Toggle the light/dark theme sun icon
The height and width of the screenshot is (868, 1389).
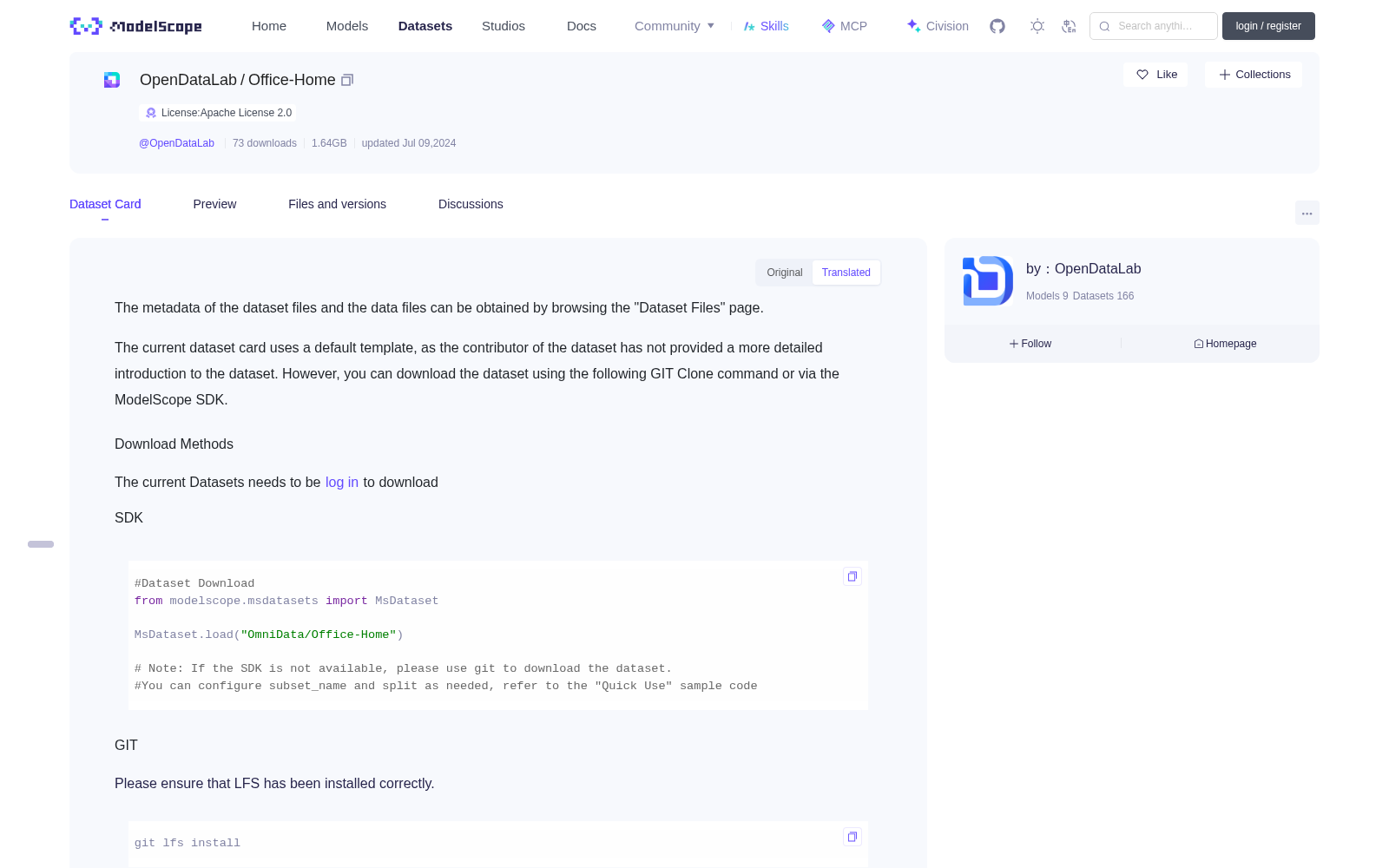pos(1037,26)
